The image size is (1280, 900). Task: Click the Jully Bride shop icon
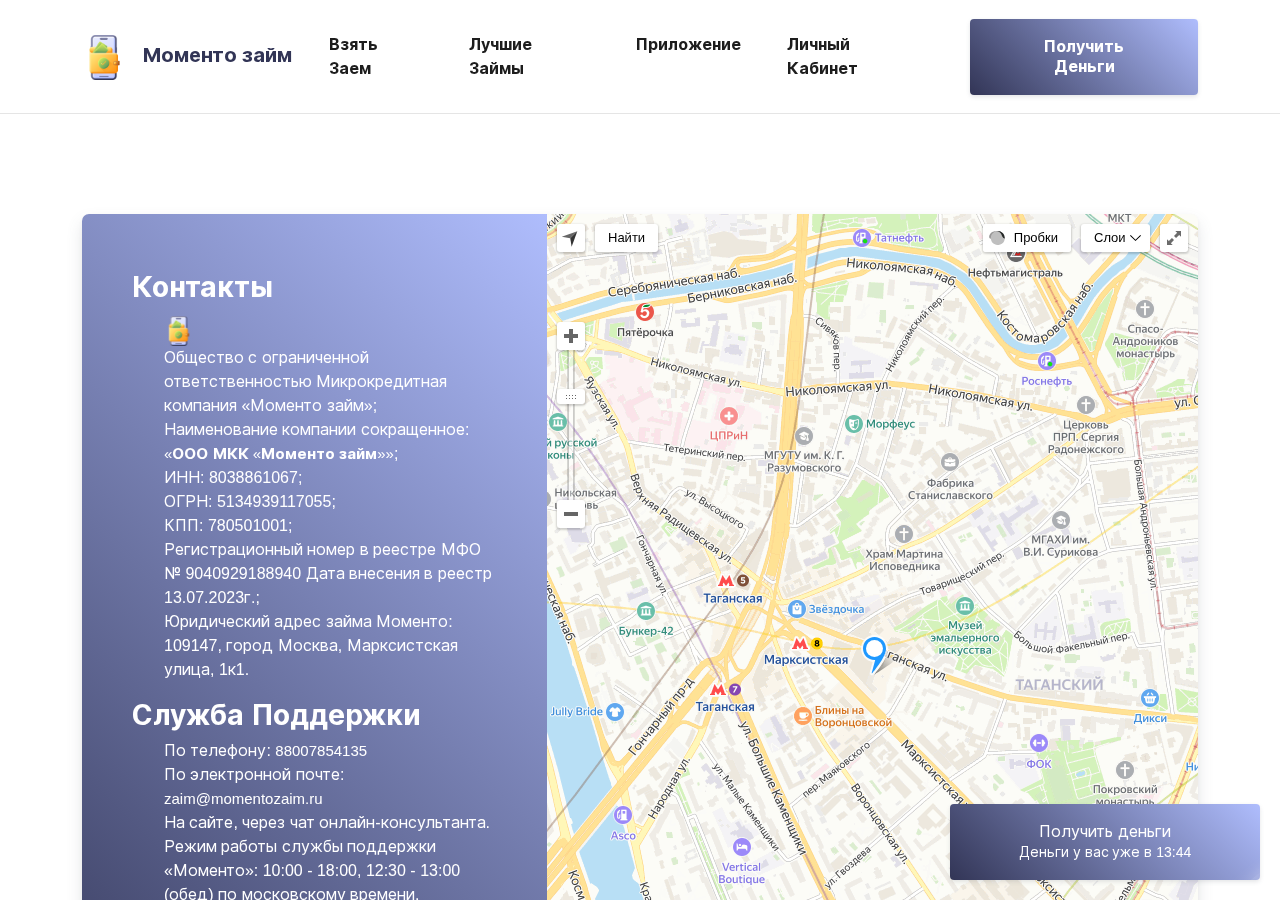(615, 711)
